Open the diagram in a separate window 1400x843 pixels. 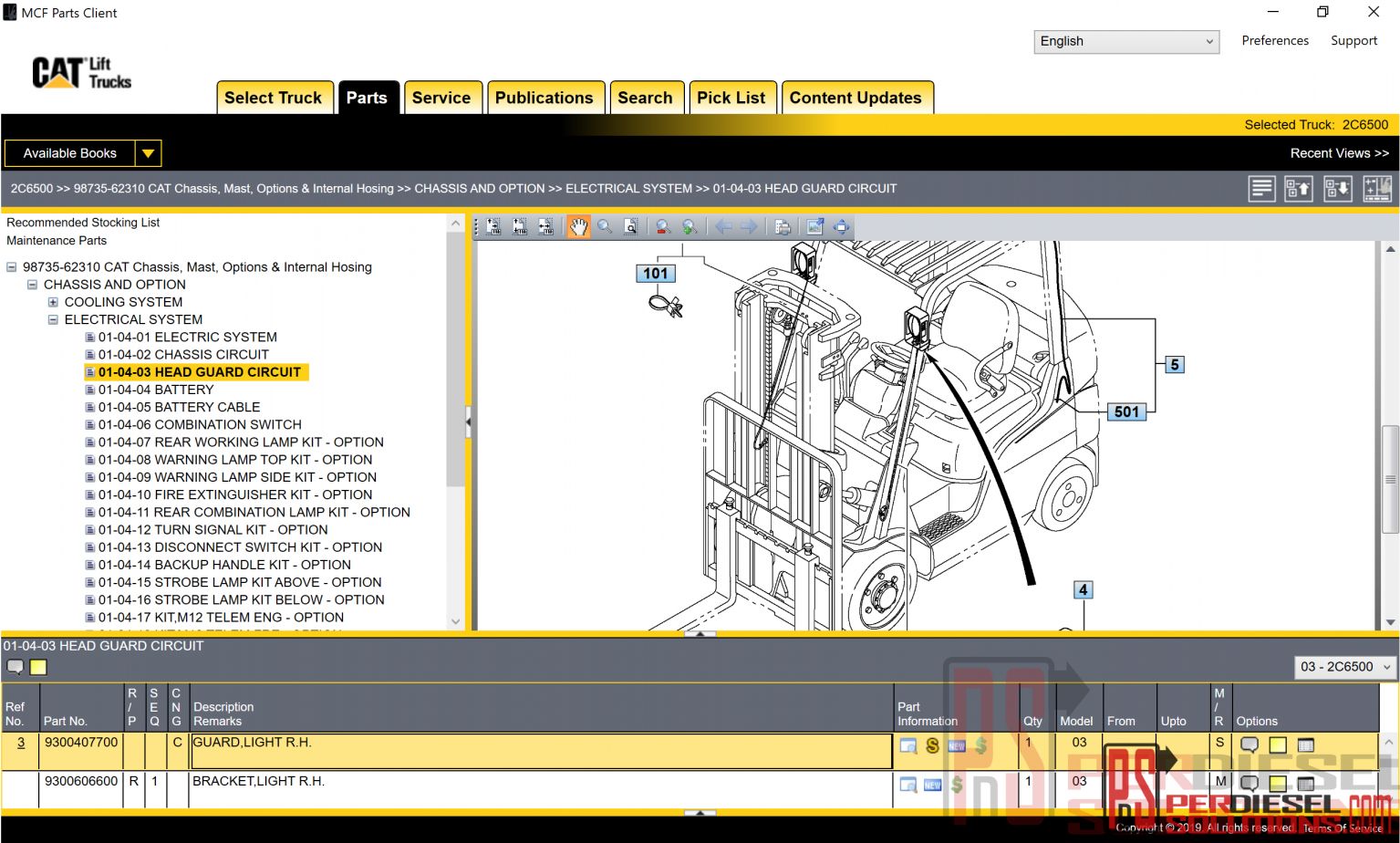click(814, 227)
